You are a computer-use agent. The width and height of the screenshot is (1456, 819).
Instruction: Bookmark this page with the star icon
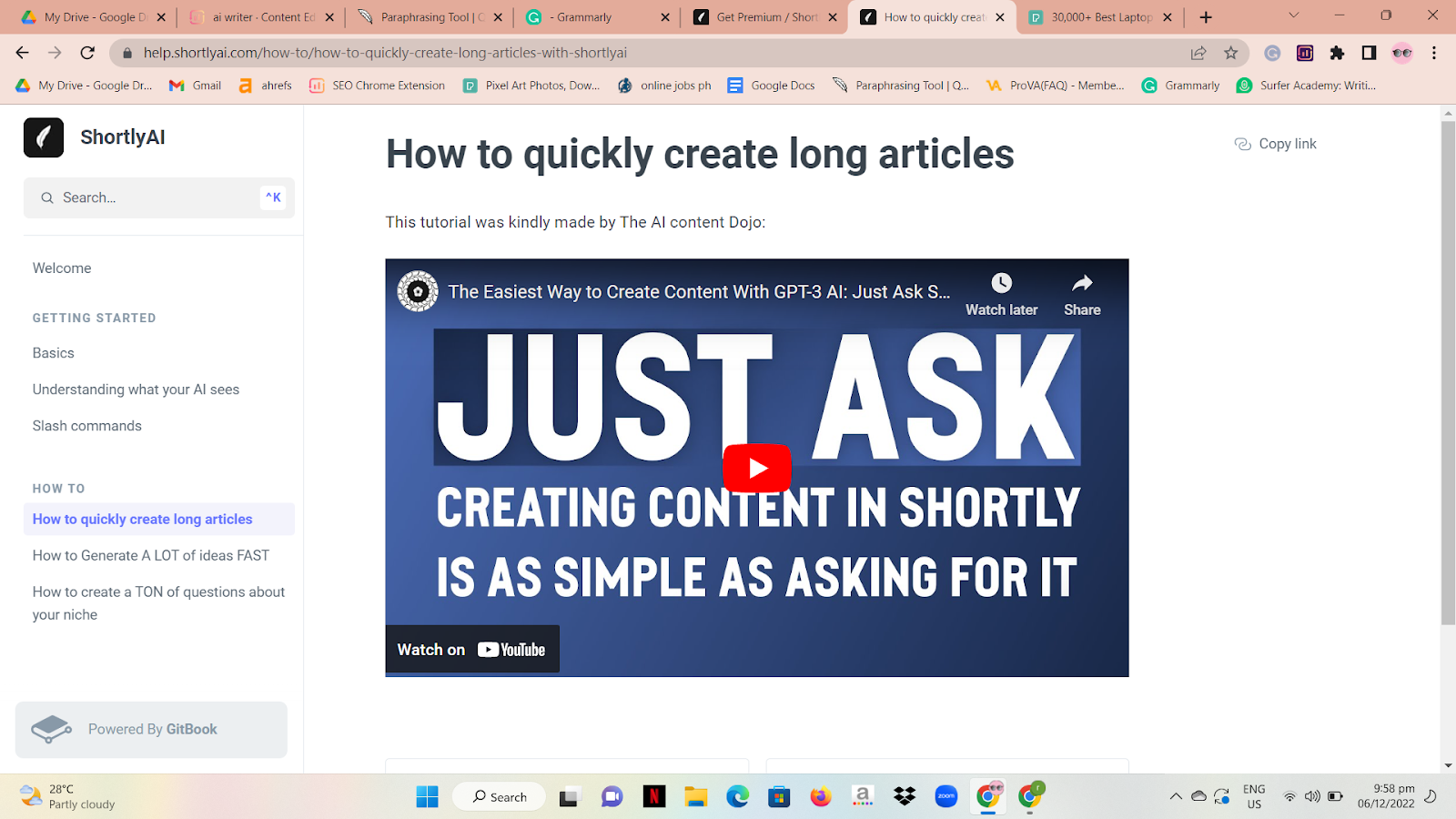point(1231,53)
